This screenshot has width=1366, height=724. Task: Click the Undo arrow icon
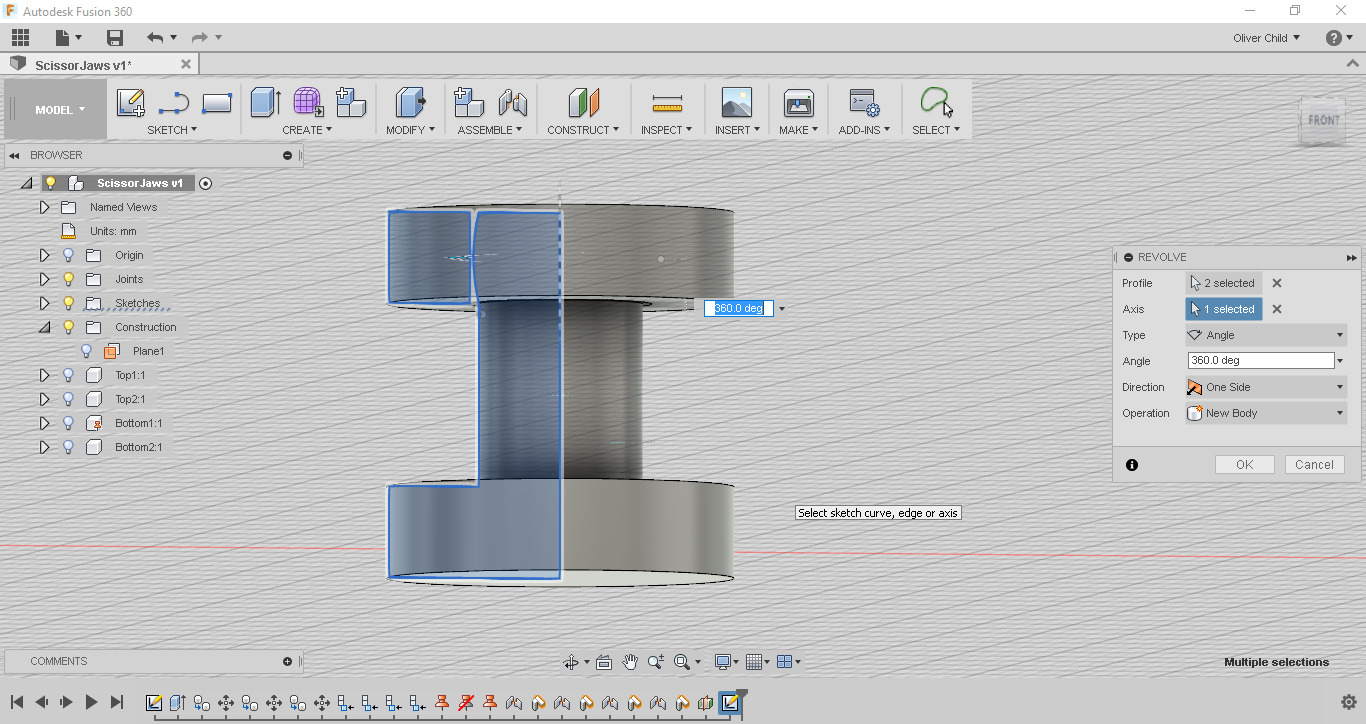click(x=155, y=38)
